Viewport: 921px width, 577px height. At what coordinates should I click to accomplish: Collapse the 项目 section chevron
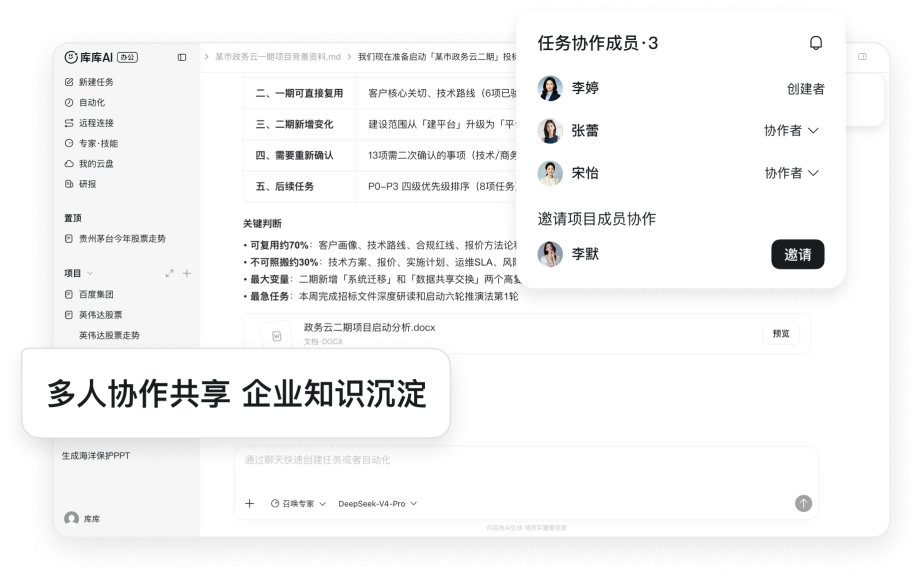click(90, 273)
